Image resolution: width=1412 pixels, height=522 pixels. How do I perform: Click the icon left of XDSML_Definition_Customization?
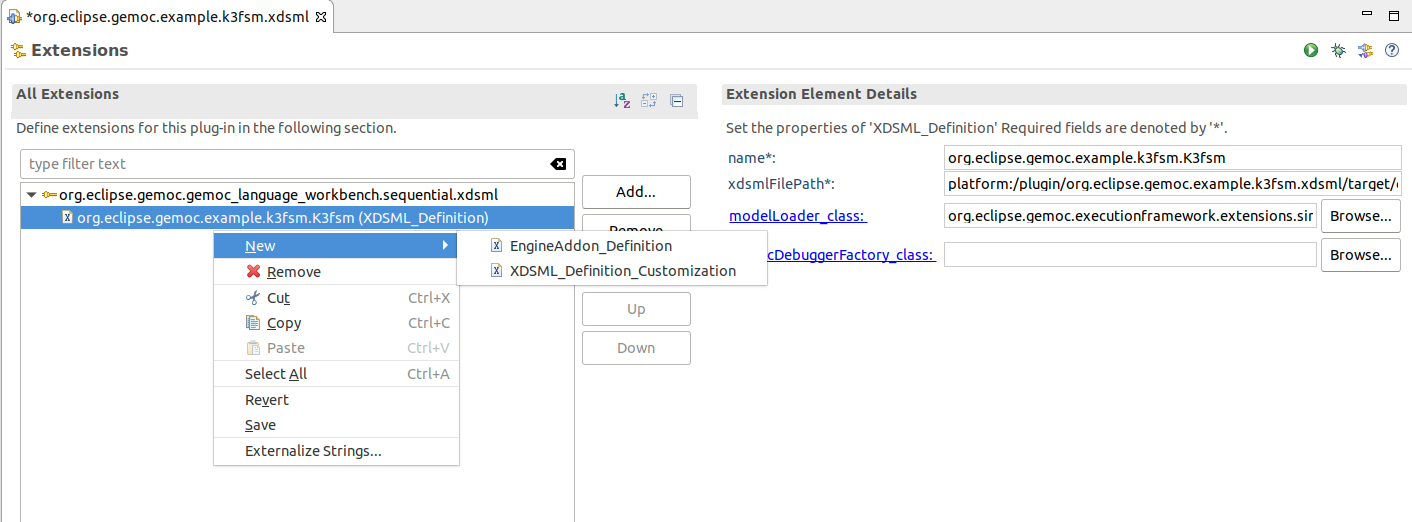496,271
